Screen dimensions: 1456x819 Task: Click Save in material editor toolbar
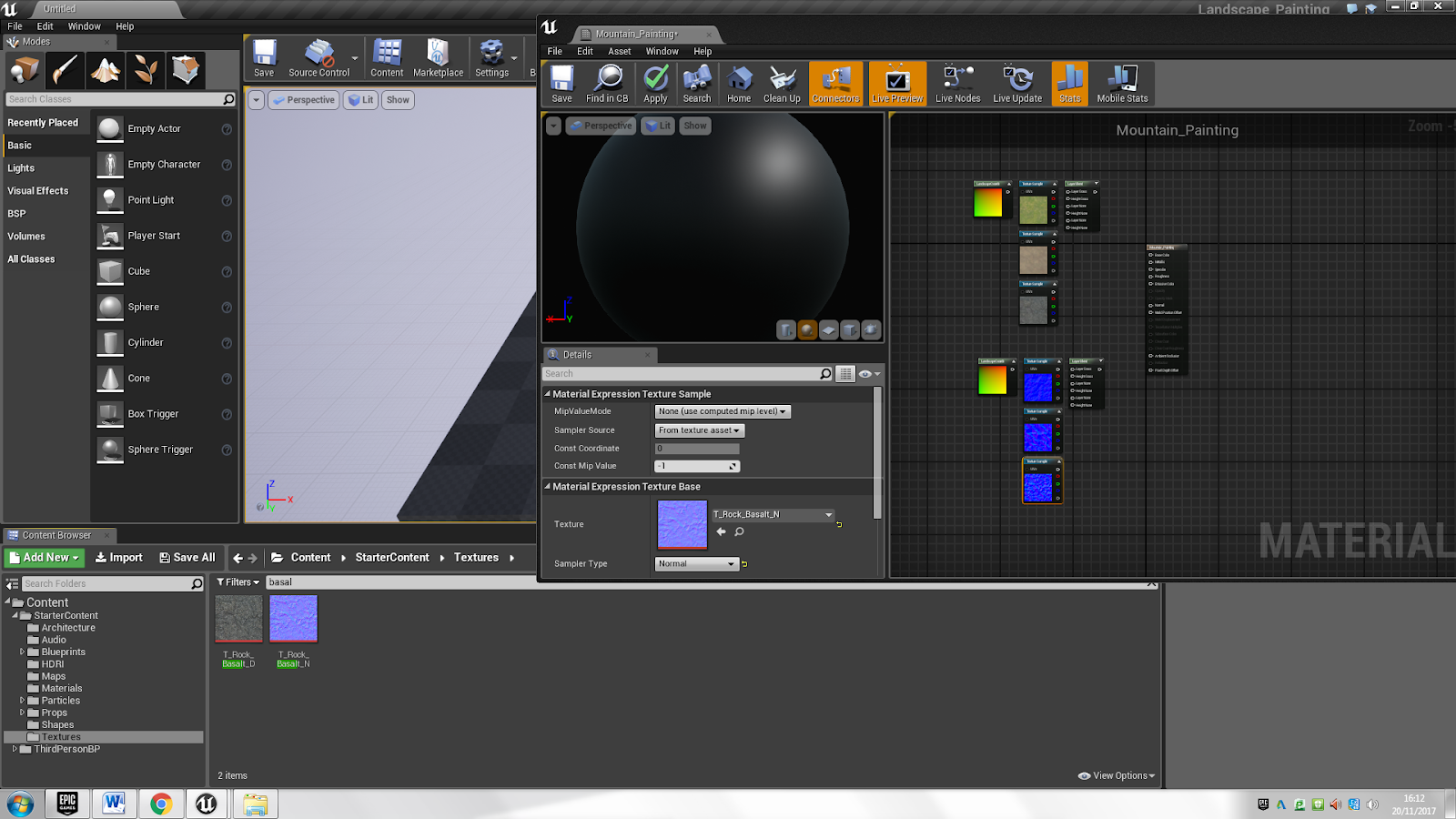[x=561, y=85]
